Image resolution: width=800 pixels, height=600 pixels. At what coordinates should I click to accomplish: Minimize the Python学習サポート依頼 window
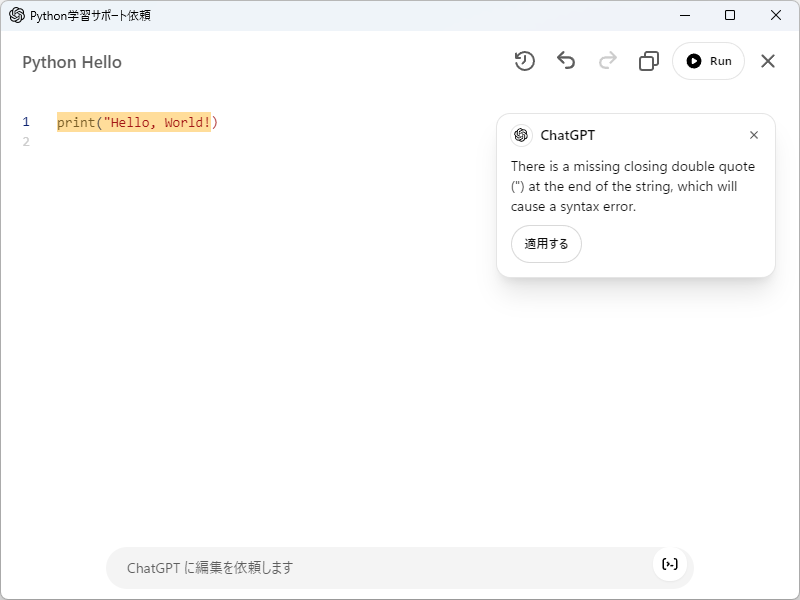685,15
